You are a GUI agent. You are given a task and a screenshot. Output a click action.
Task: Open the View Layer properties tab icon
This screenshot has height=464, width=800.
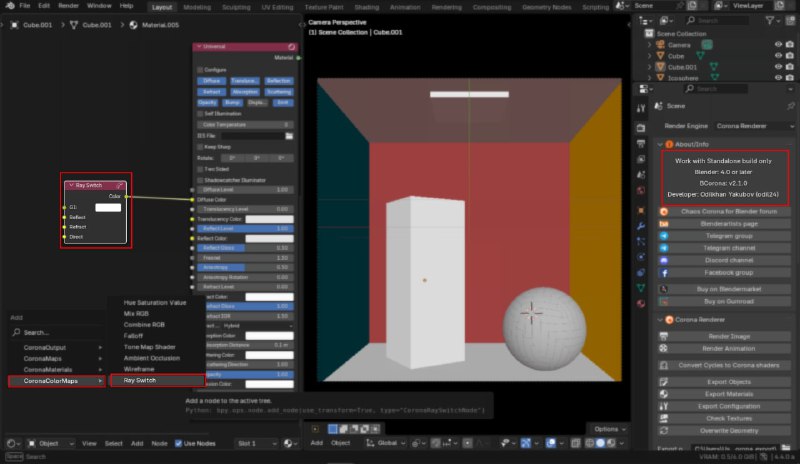pyautogui.click(x=641, y=159)
